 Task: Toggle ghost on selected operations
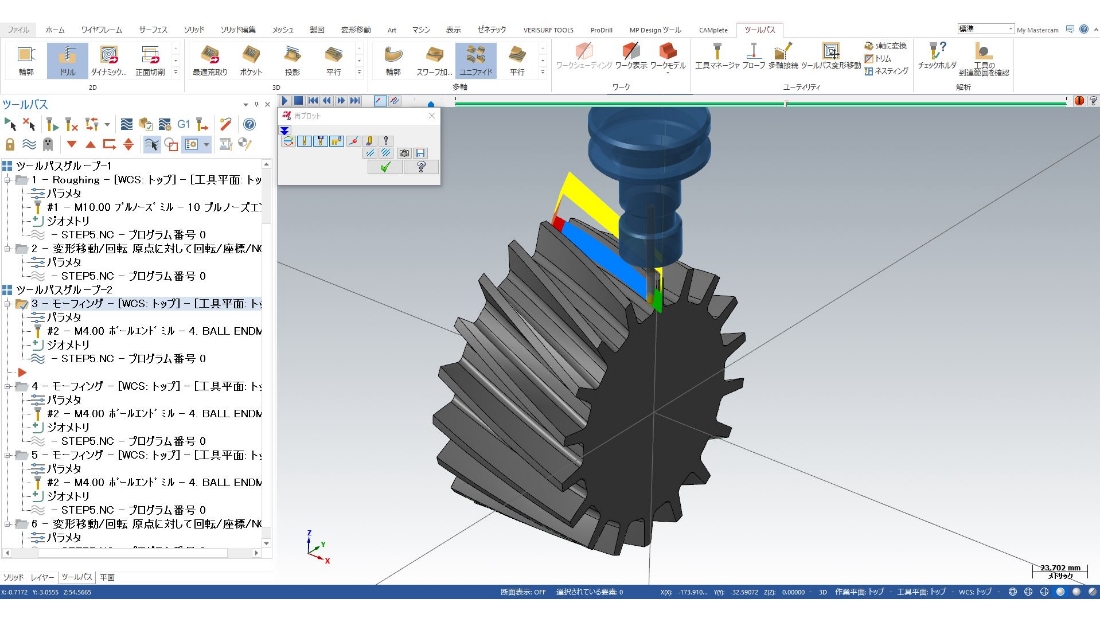[x=48, y=144]
